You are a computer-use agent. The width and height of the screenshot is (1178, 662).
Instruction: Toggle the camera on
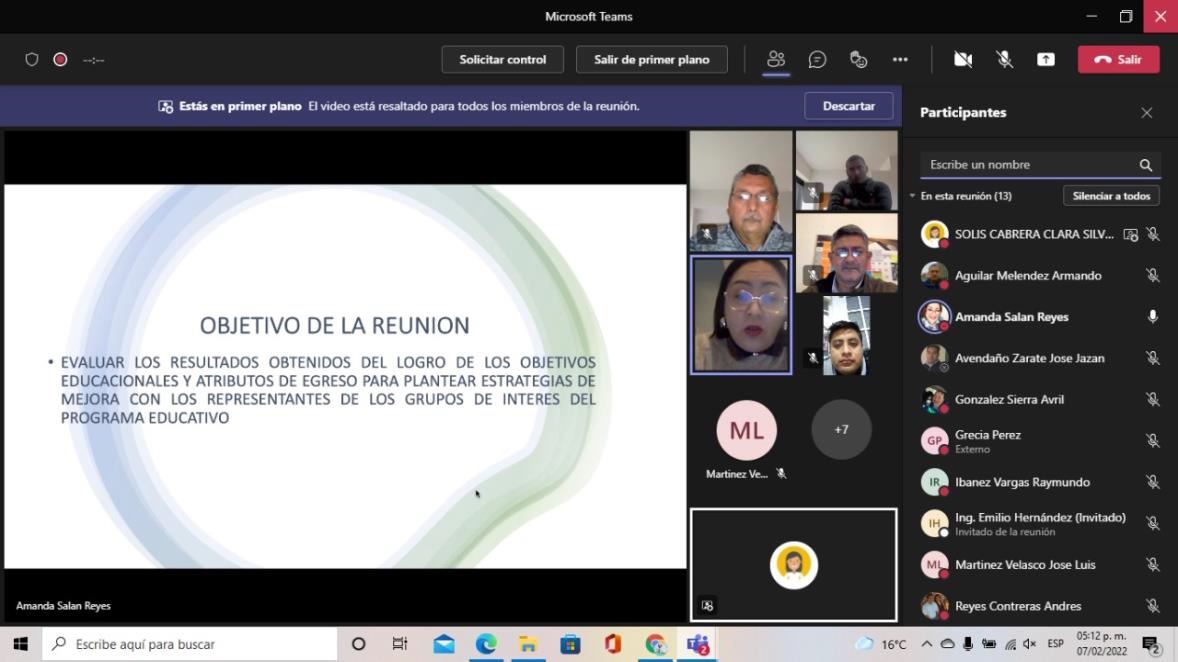click(963, 59)
